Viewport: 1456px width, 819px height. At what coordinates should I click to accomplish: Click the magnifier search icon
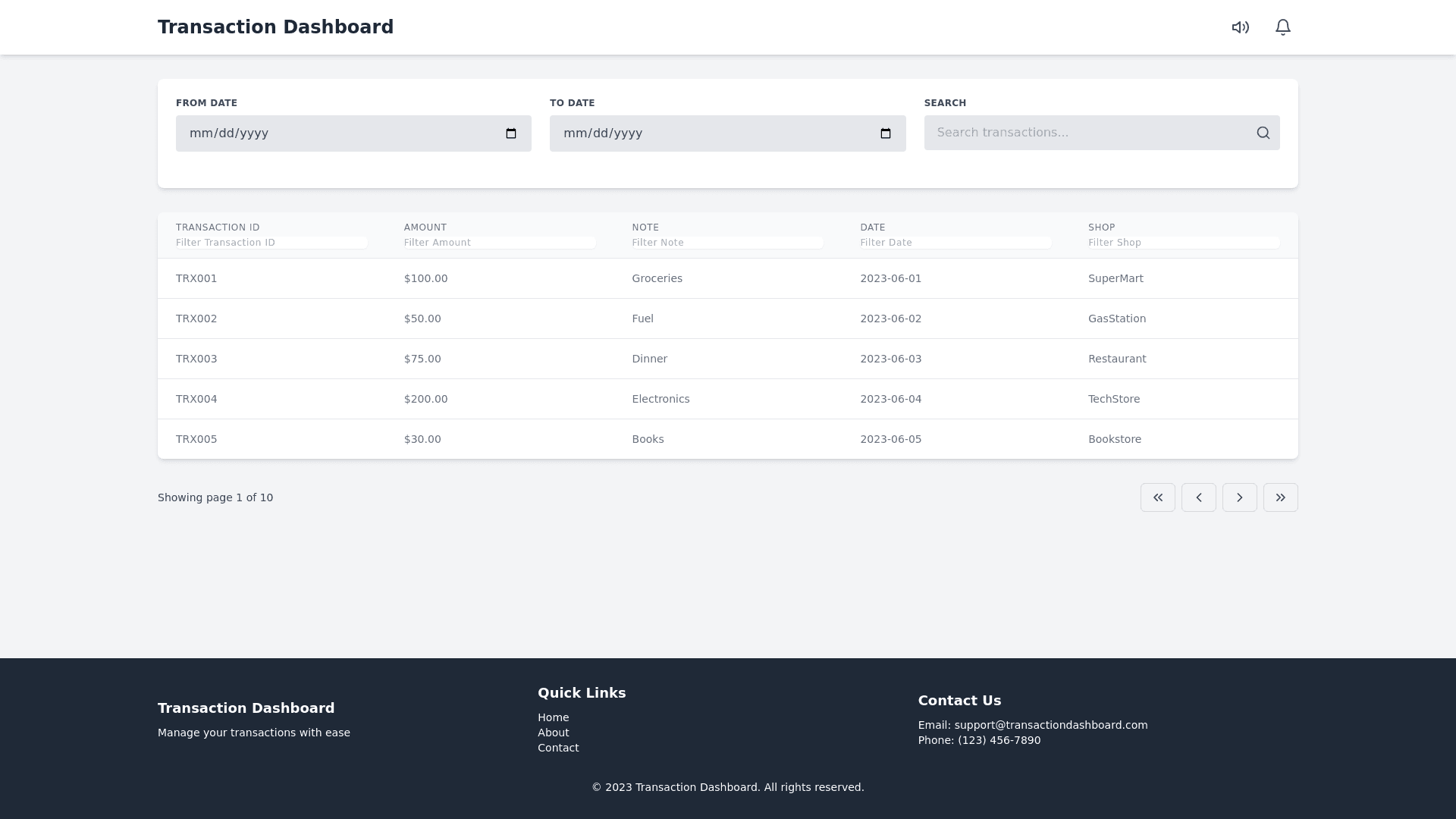pyautogui.click(x=1263, y=133)
